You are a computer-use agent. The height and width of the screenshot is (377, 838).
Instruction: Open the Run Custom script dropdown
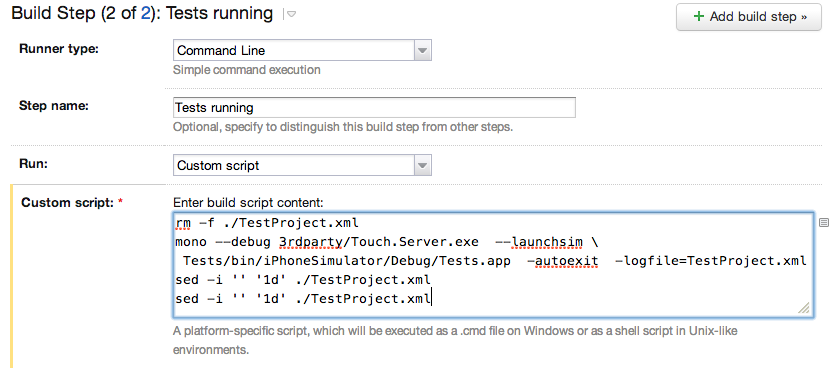(x=302, y=165)
